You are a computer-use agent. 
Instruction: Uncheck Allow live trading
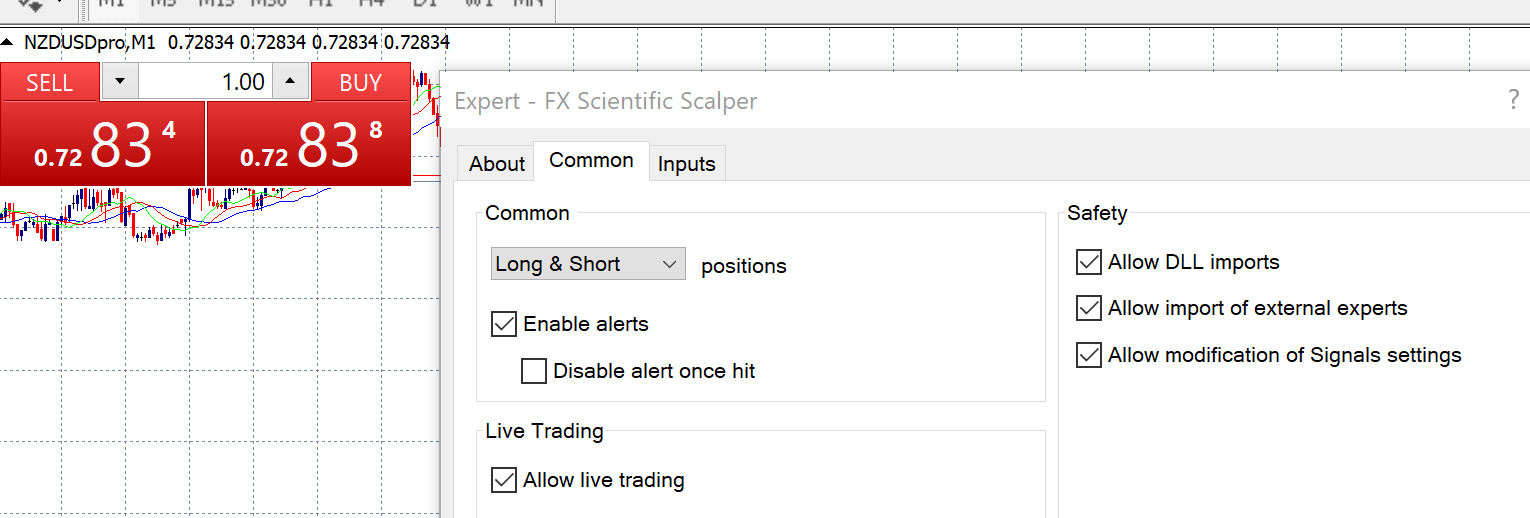[504, 480]
